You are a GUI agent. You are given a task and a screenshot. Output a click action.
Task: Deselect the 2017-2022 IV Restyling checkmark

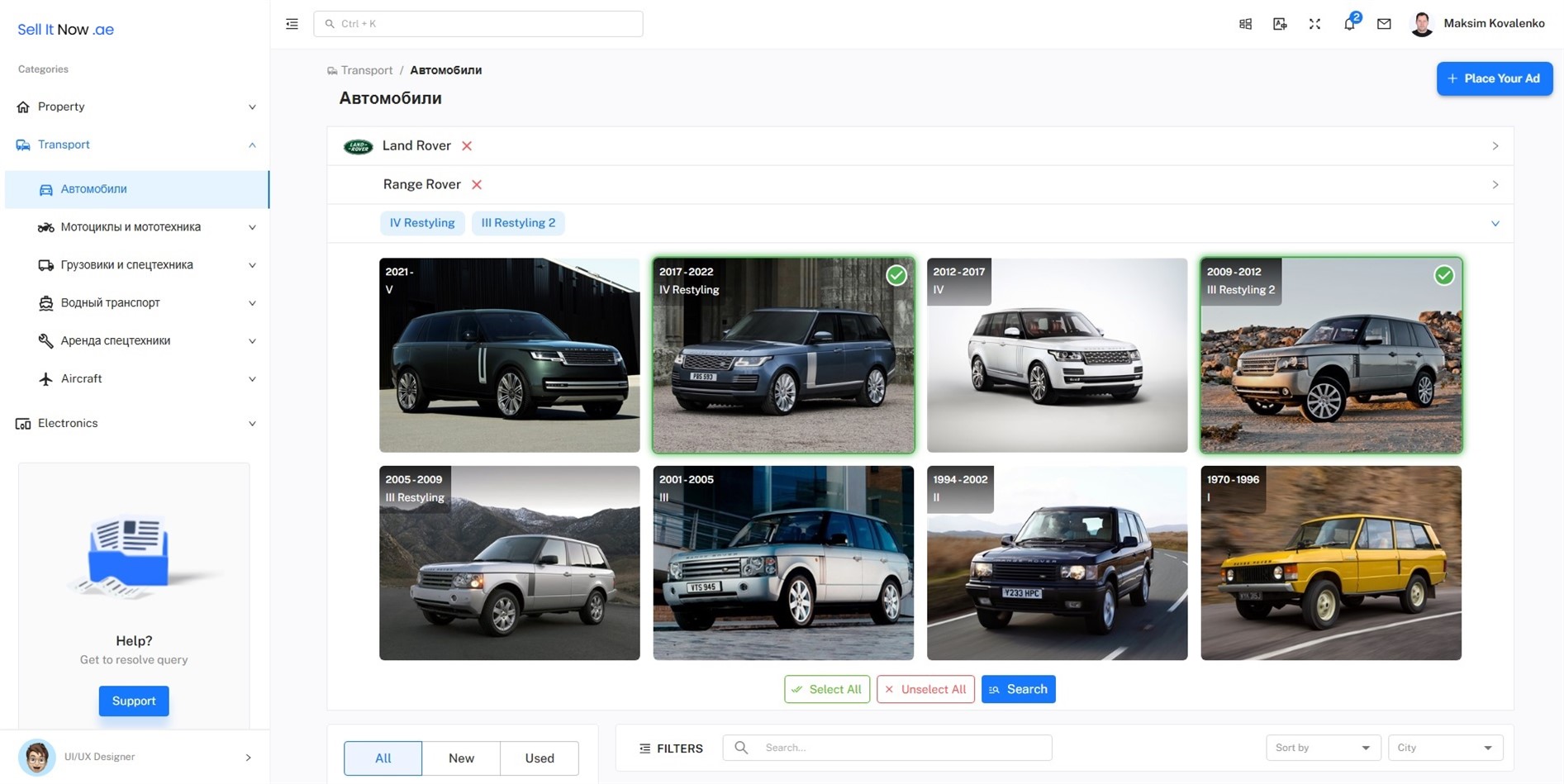coord(896,275)
